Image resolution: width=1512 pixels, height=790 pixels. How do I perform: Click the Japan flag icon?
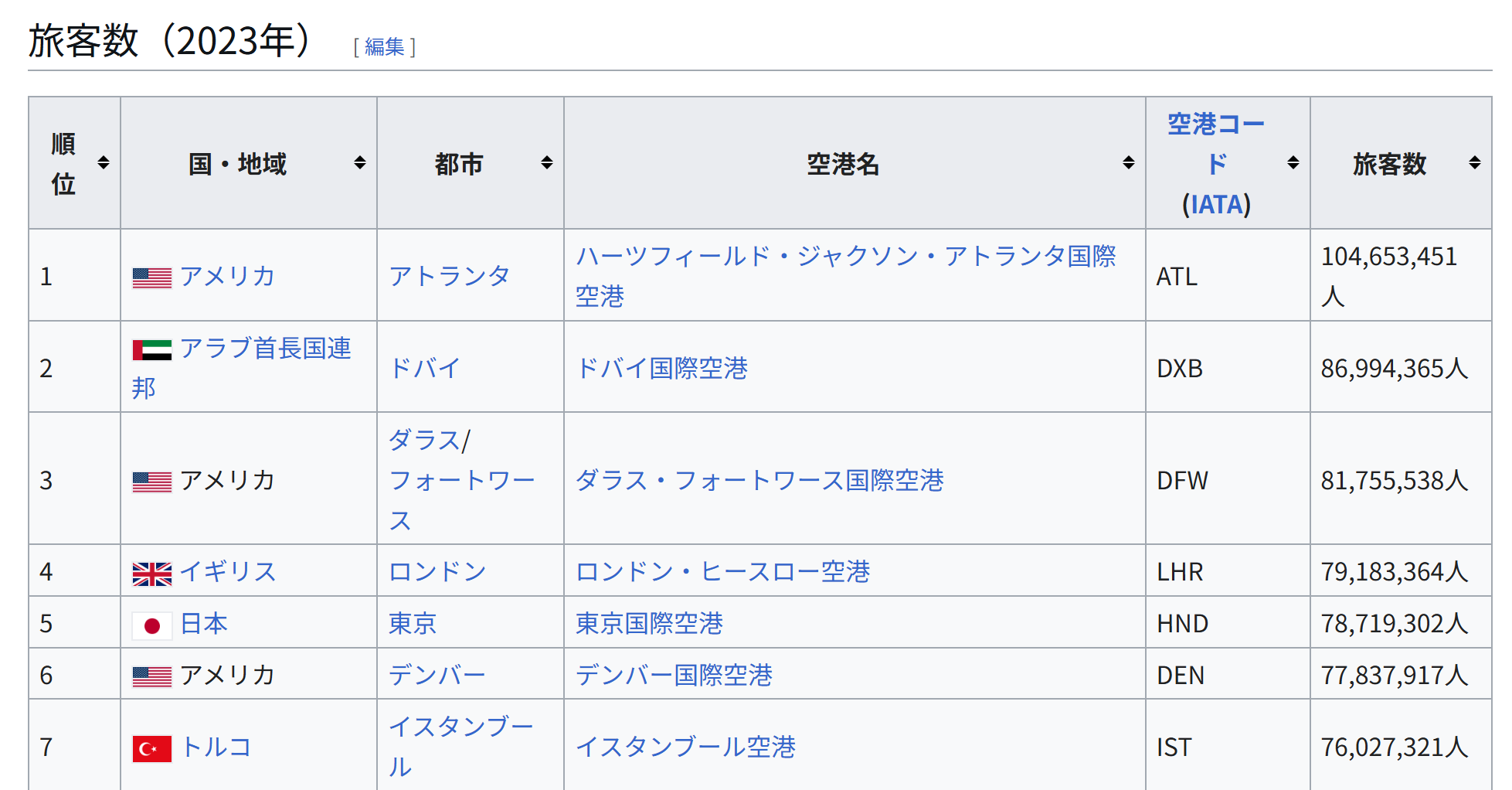pyautogui.click(x=151, y=625)
